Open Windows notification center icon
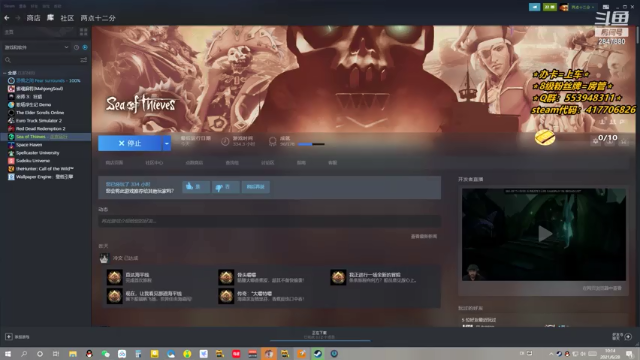 [629, 354]
